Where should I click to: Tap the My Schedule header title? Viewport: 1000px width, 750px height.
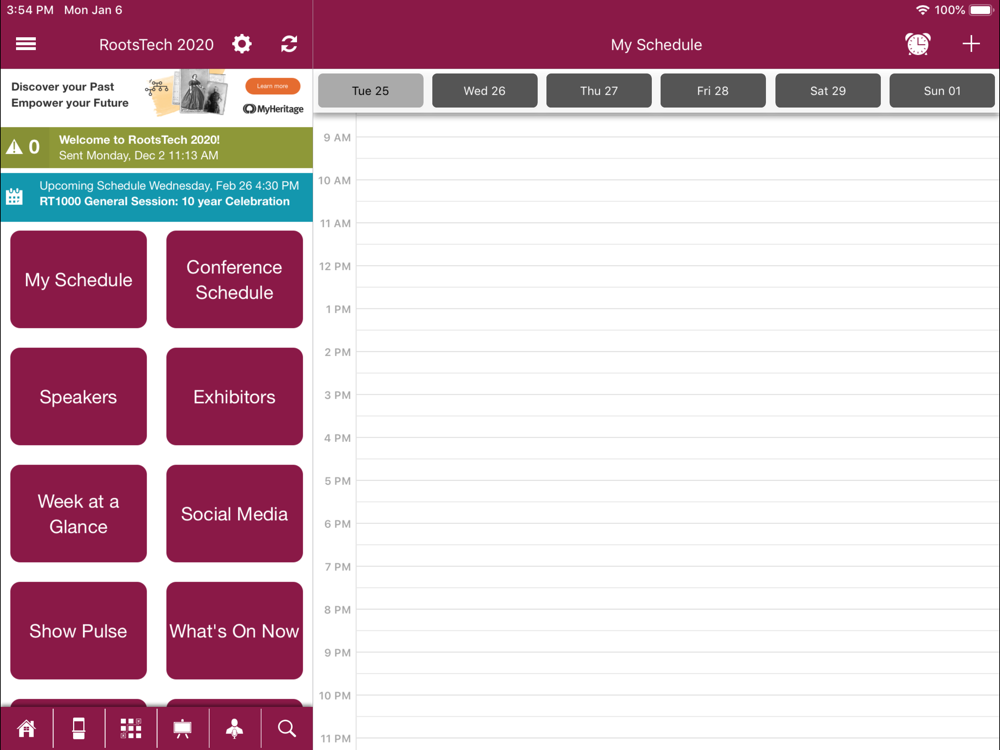656,45
